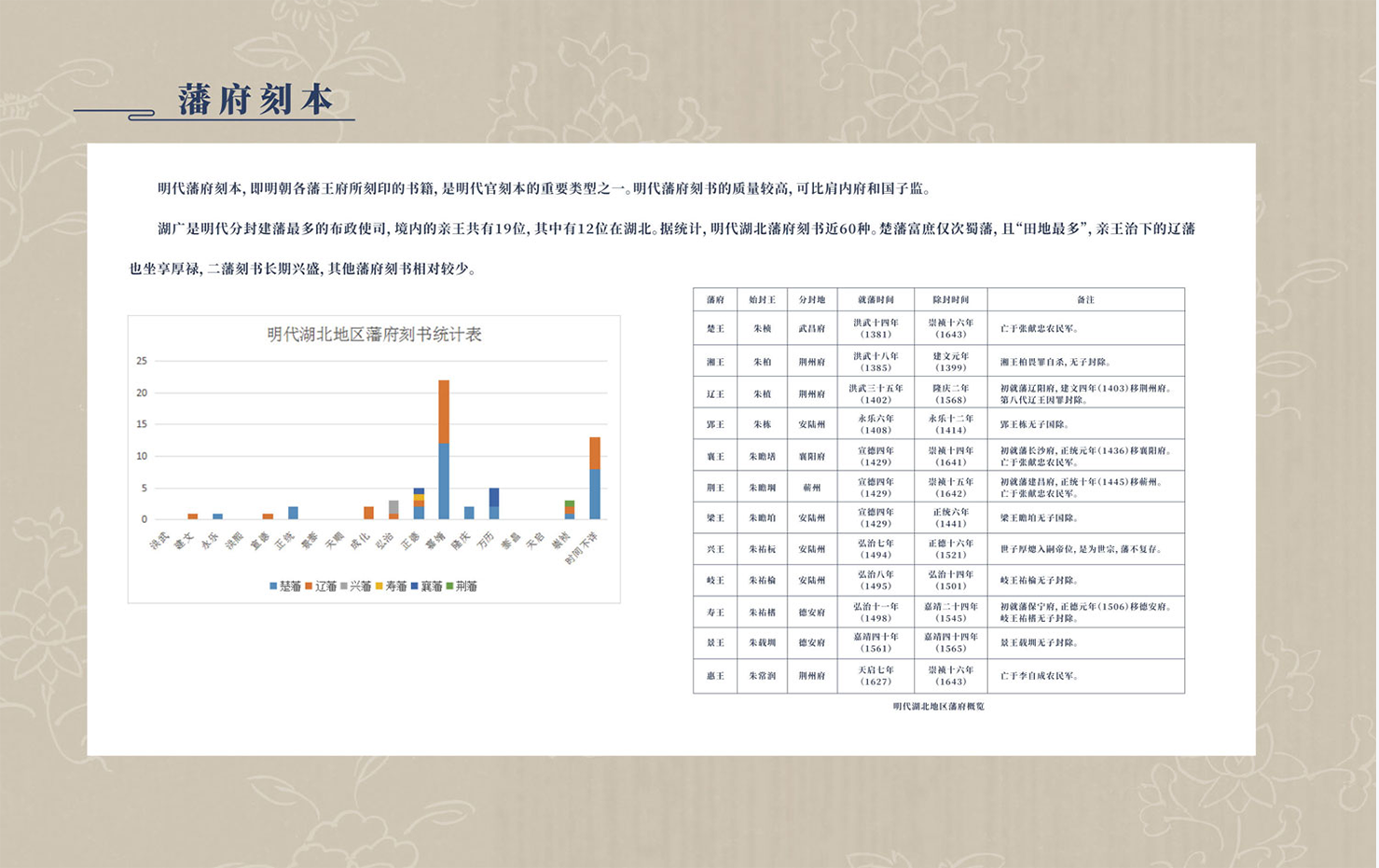Screen dimensions: 1379x868
Task: Click the table header 备注
Action: pos(1085,299)
